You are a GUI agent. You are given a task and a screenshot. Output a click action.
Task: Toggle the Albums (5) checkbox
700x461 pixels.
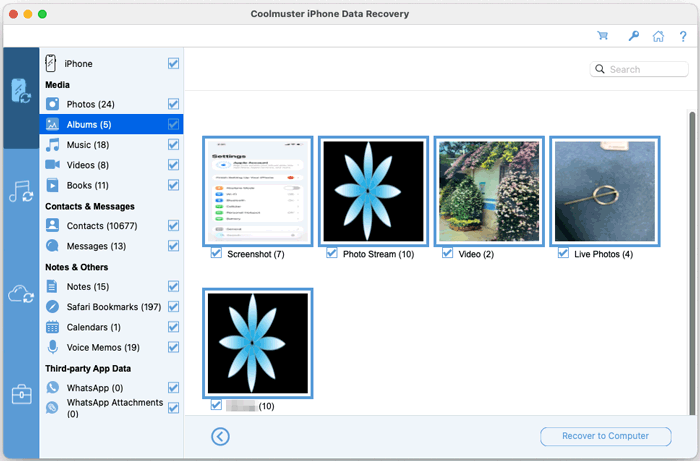pos(174,124)
